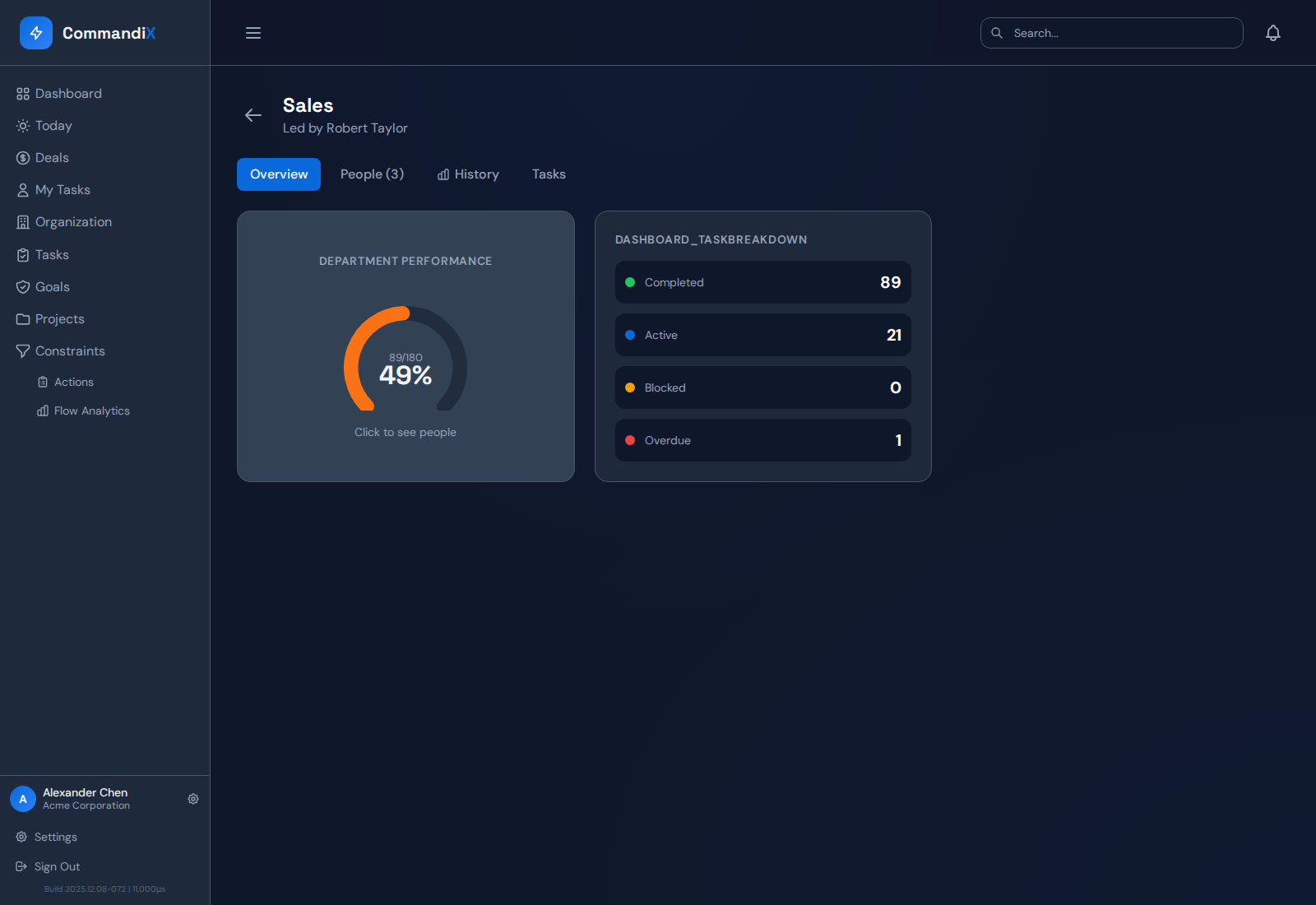
Task: Click the Actions clipboard icon
Action: [43, 382]
